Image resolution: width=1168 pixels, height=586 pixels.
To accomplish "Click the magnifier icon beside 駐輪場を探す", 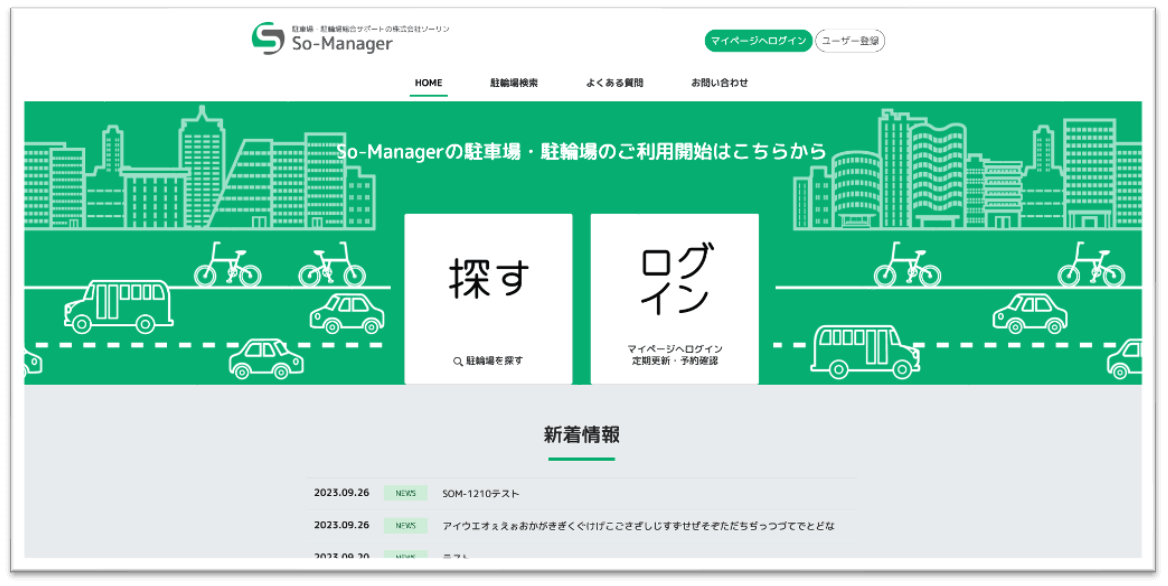I will pyautogui.click(x=457, y=361).
